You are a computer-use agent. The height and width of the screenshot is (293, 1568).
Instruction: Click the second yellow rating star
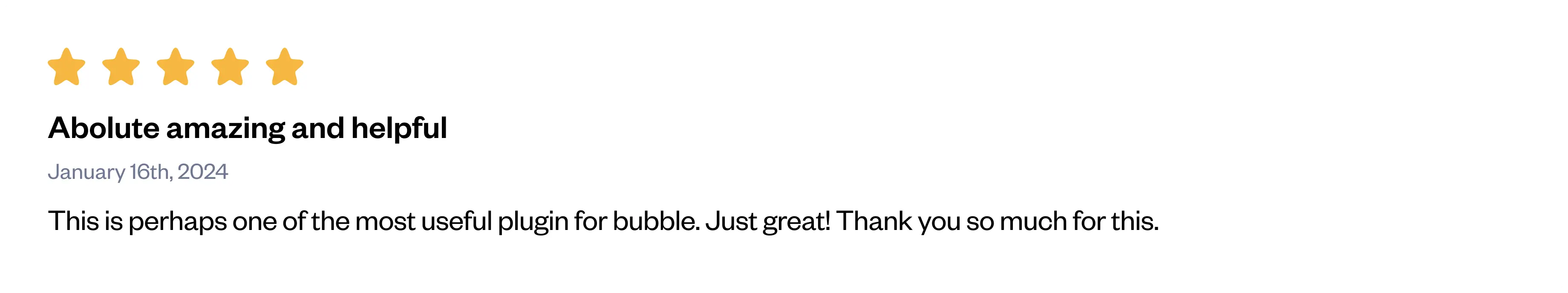pos(121,67)
